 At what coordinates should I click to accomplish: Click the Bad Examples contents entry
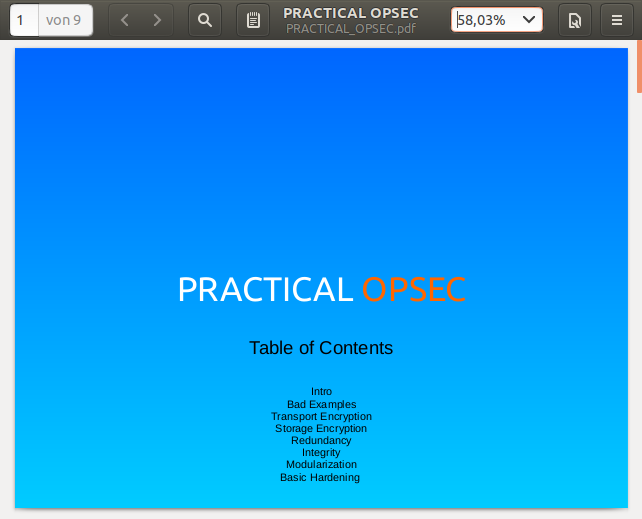[x=321, y=404]
